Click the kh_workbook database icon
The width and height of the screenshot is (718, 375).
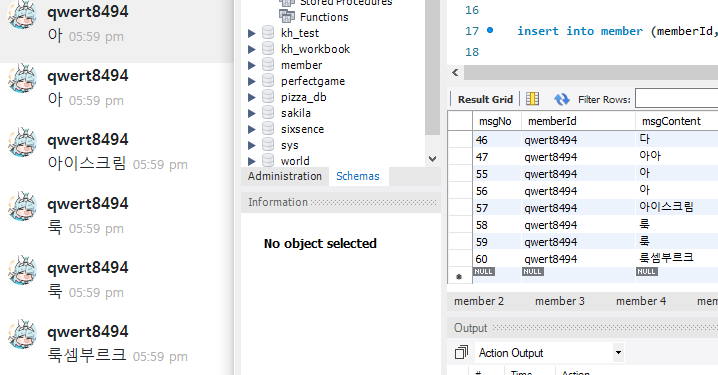pos(268,49)
